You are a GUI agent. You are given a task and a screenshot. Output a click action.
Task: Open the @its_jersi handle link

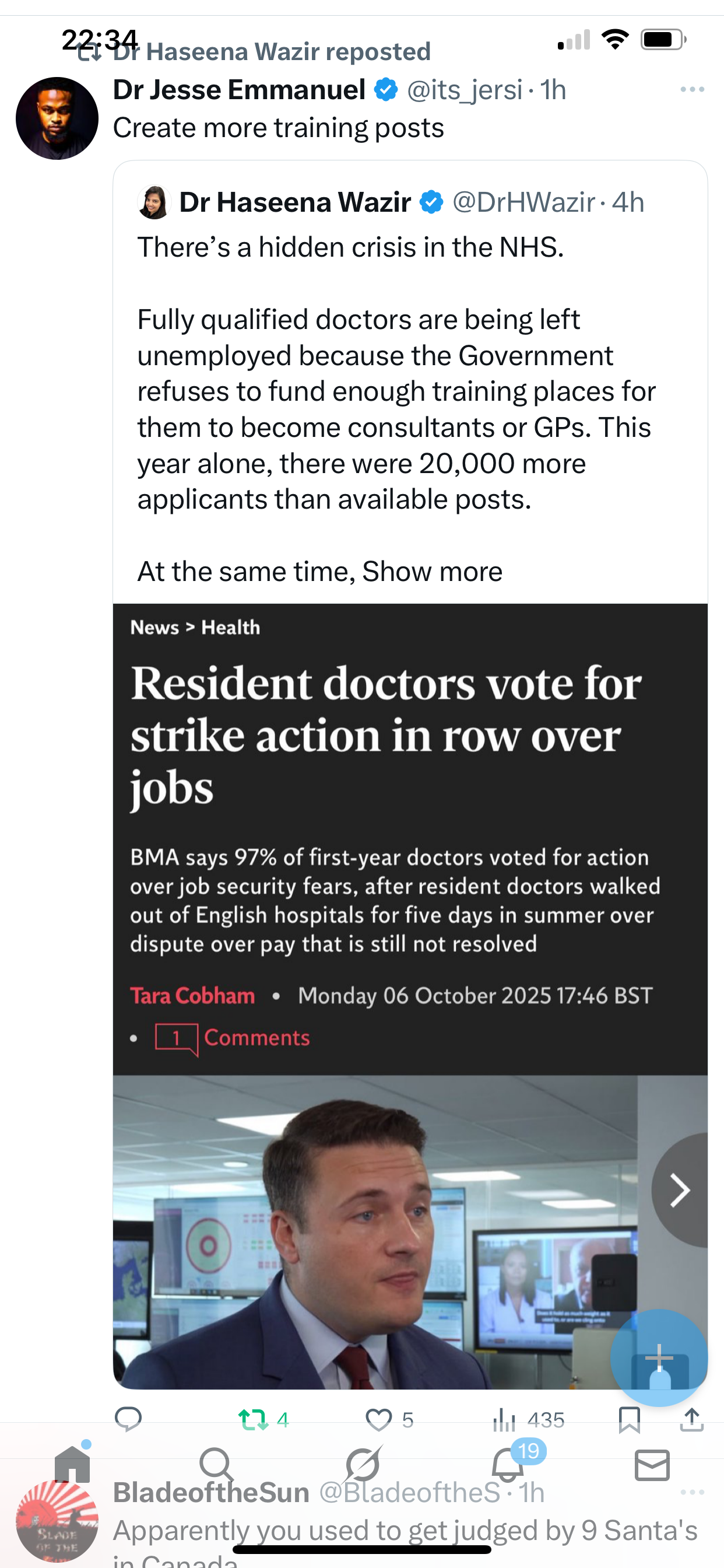click(464, 90)
